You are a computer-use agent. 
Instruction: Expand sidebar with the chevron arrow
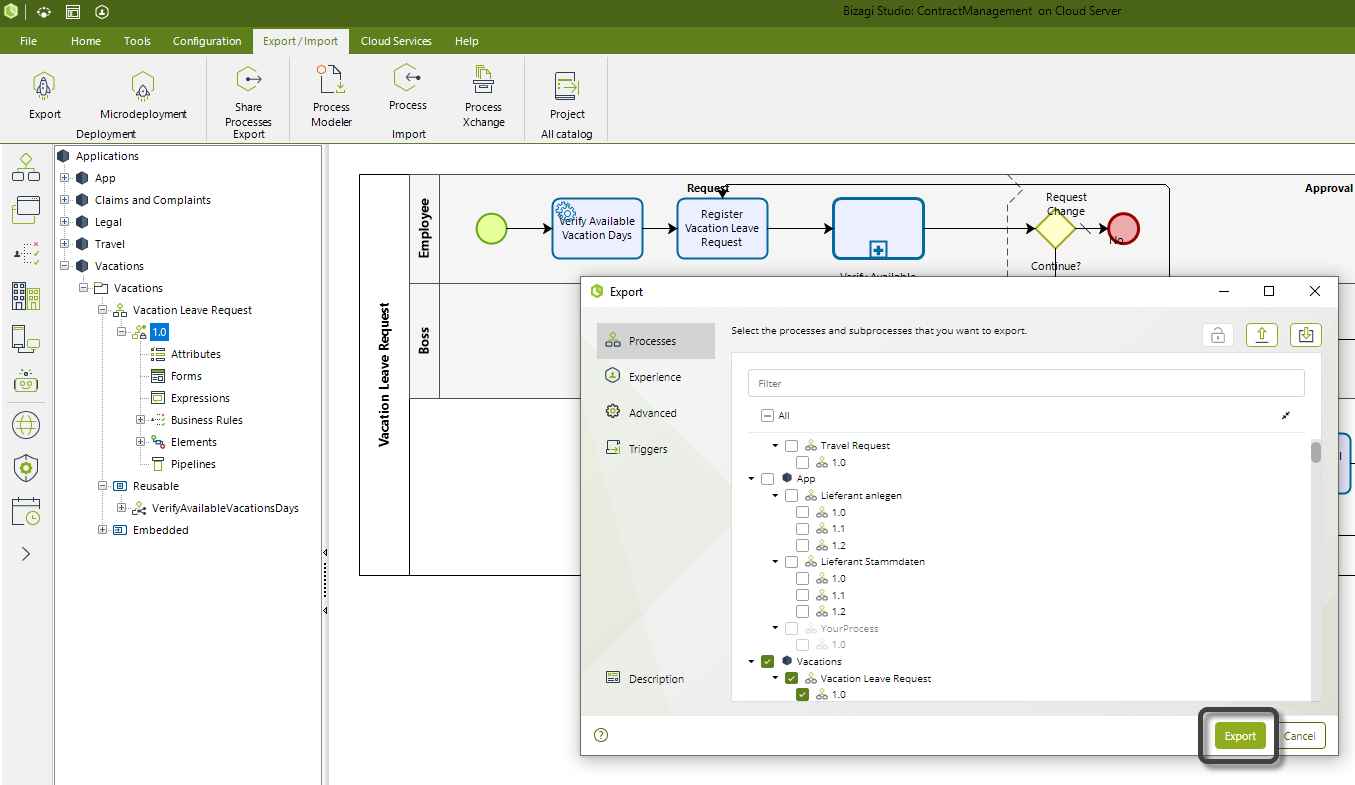[x=26, y=553]
